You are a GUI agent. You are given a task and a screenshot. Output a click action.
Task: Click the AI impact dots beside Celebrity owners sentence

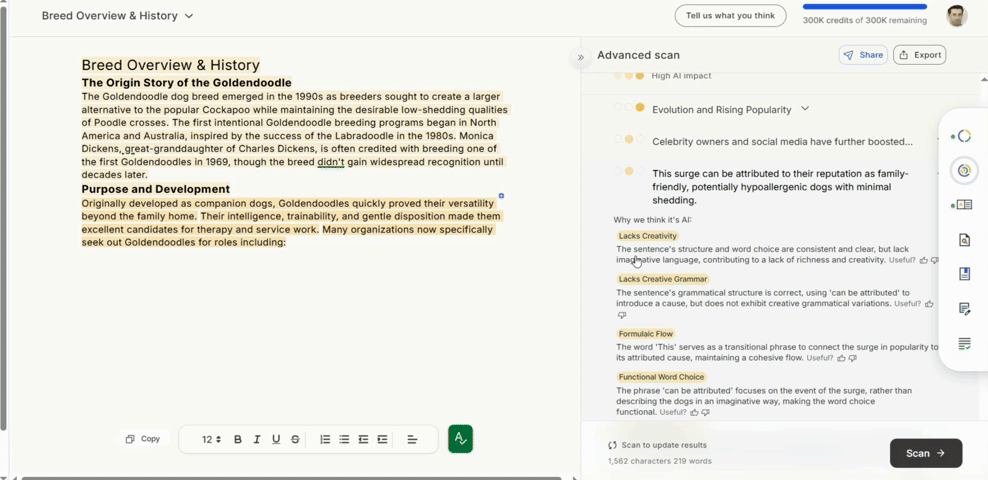pyautogui.click(x=629, y=139)
